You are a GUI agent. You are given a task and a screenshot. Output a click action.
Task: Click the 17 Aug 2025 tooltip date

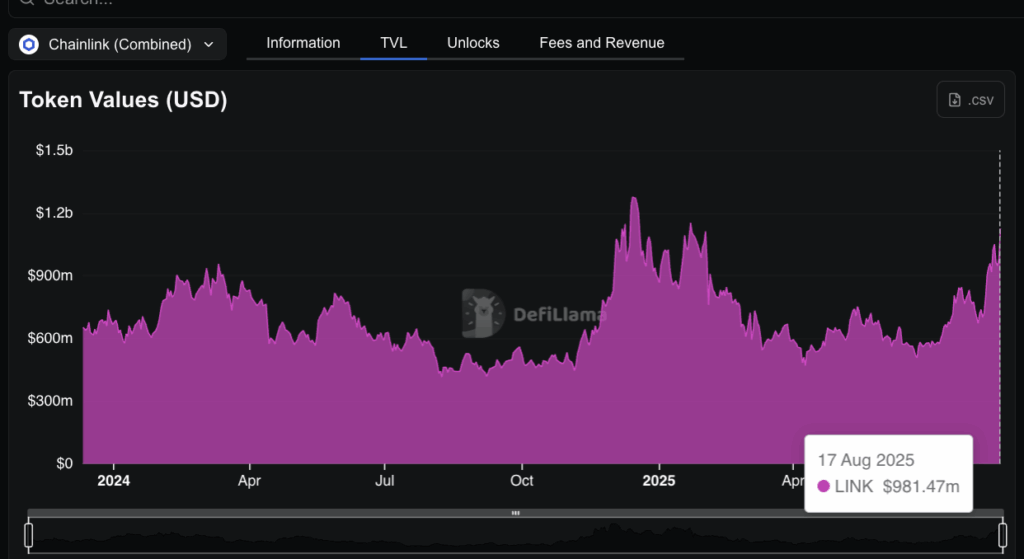coord(866,460)
